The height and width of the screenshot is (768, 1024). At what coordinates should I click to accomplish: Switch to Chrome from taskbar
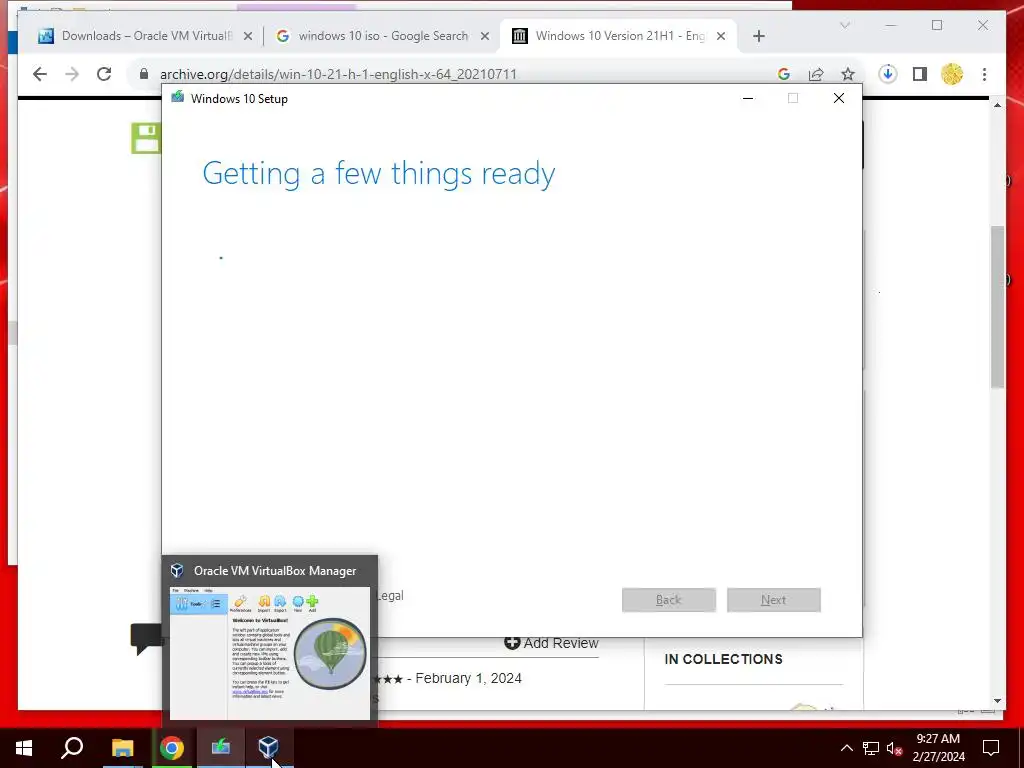[x=172, y=748]
